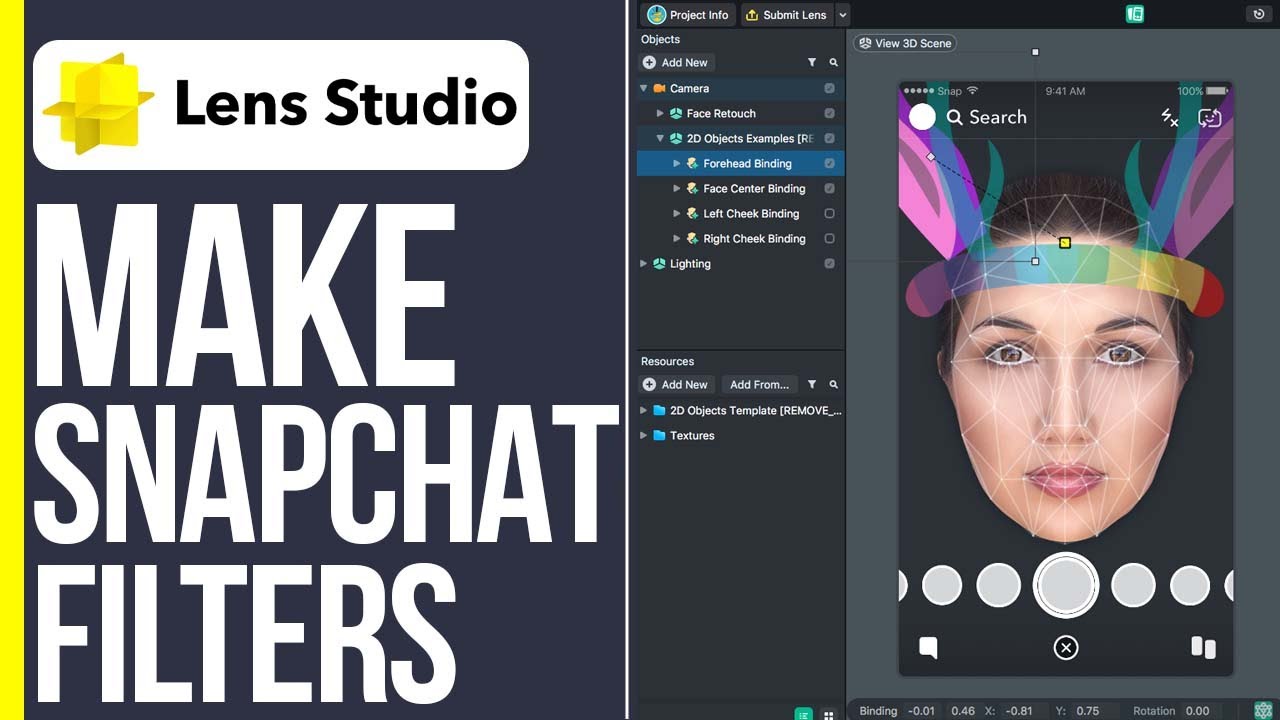The width and height of the screenshot is (1280, 720).
Task: Expand the Lighting object
Action: (x=644, y=263)
